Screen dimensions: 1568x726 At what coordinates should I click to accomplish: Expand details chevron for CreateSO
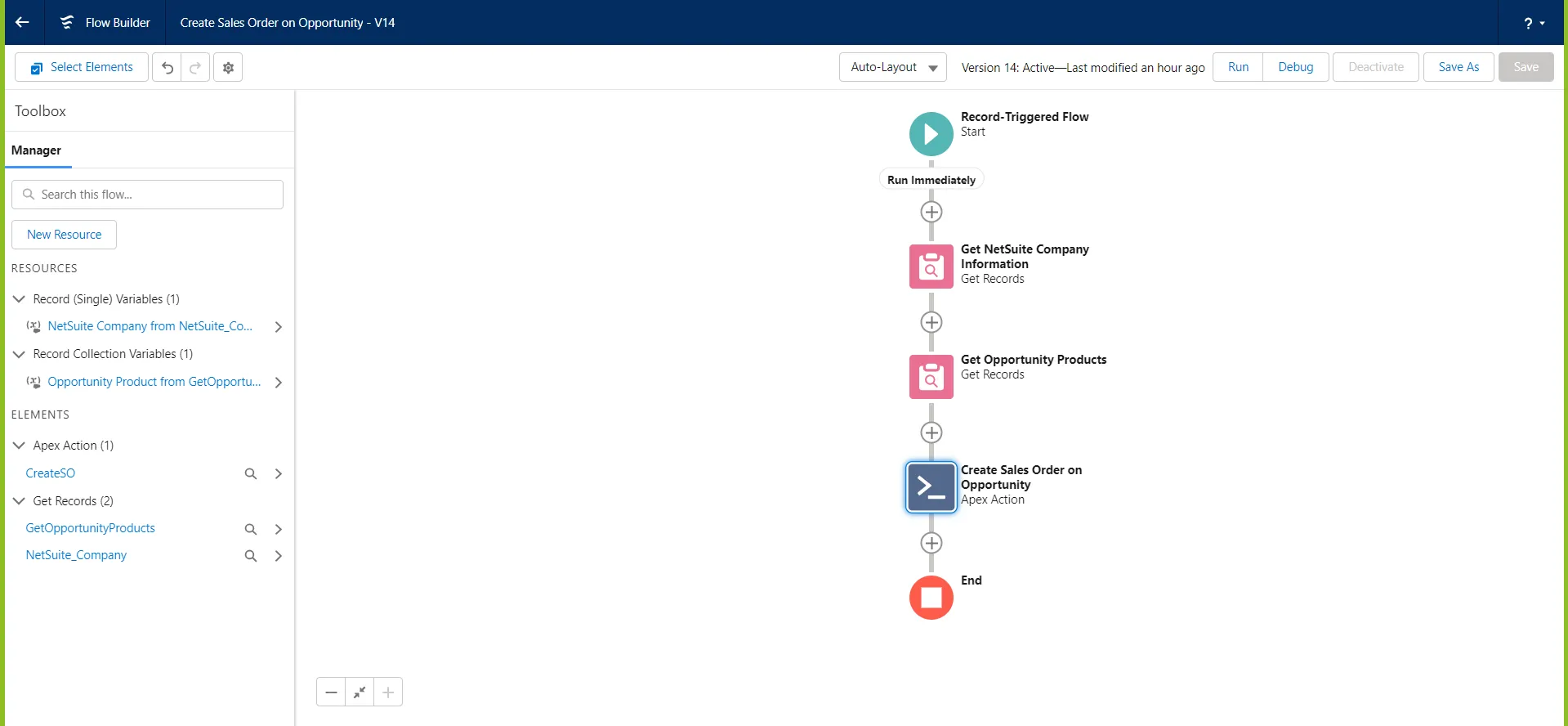pos(279,474)
